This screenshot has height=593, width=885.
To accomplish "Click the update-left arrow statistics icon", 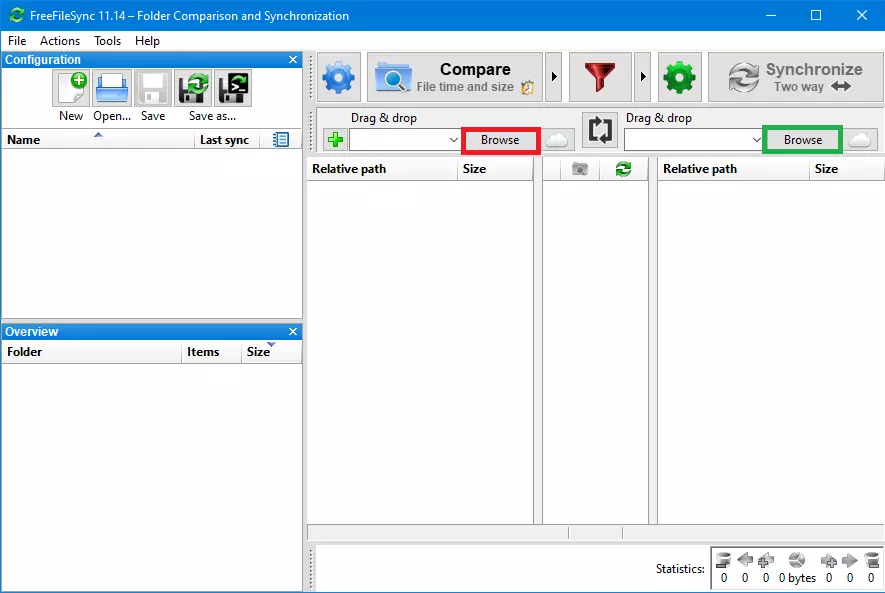I will click(x=745, y=560).
